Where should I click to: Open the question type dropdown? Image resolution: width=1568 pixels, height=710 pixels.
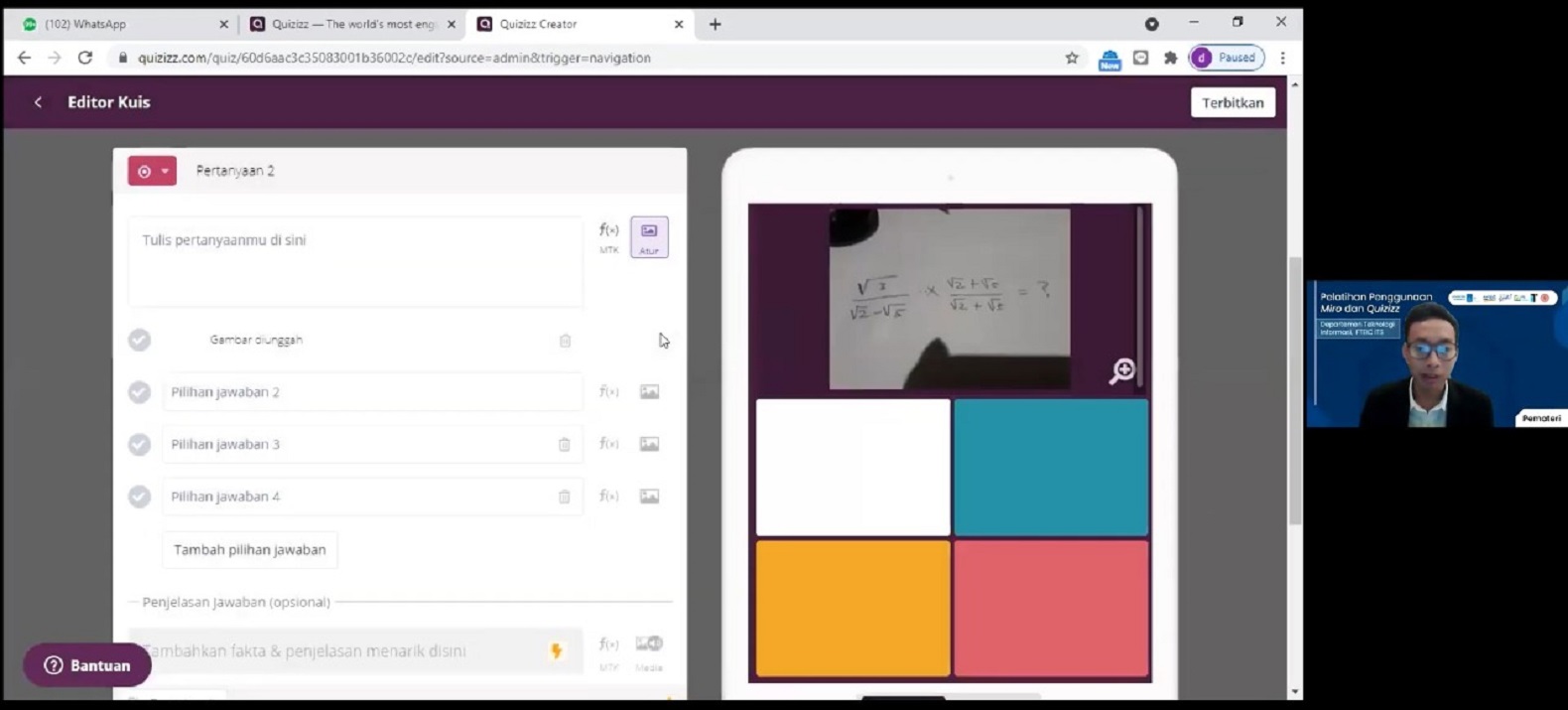152,171
